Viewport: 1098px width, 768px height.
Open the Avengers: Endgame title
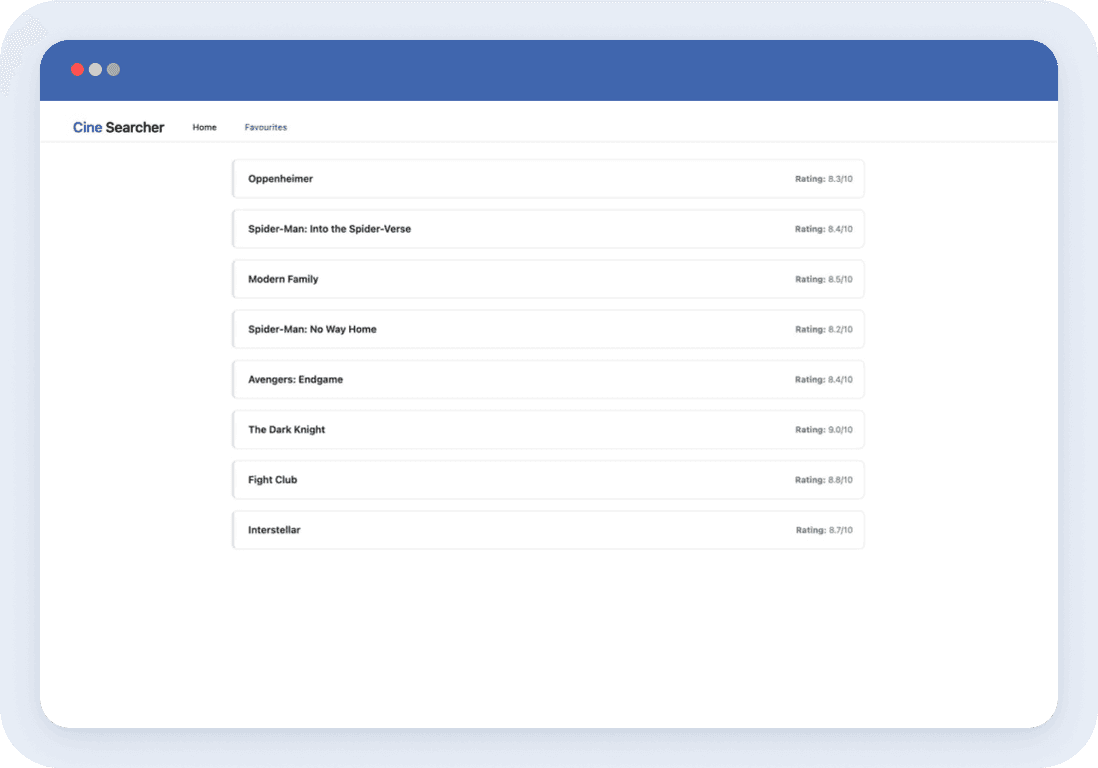point(295,380)
